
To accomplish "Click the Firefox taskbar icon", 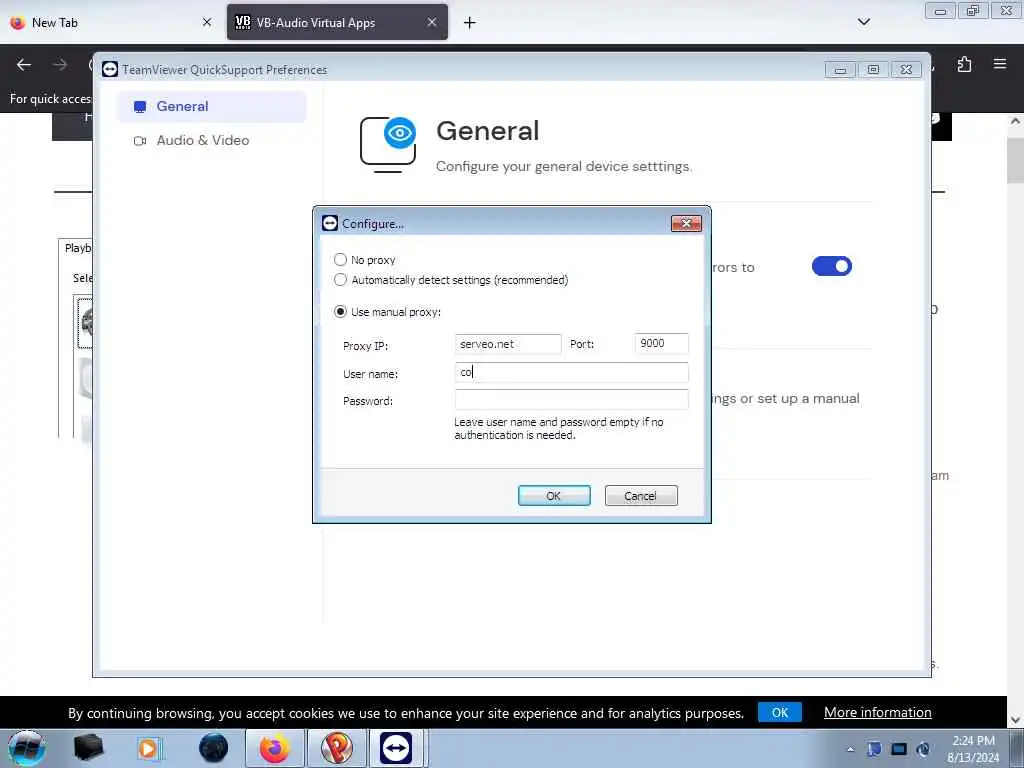I will [274, 748].
